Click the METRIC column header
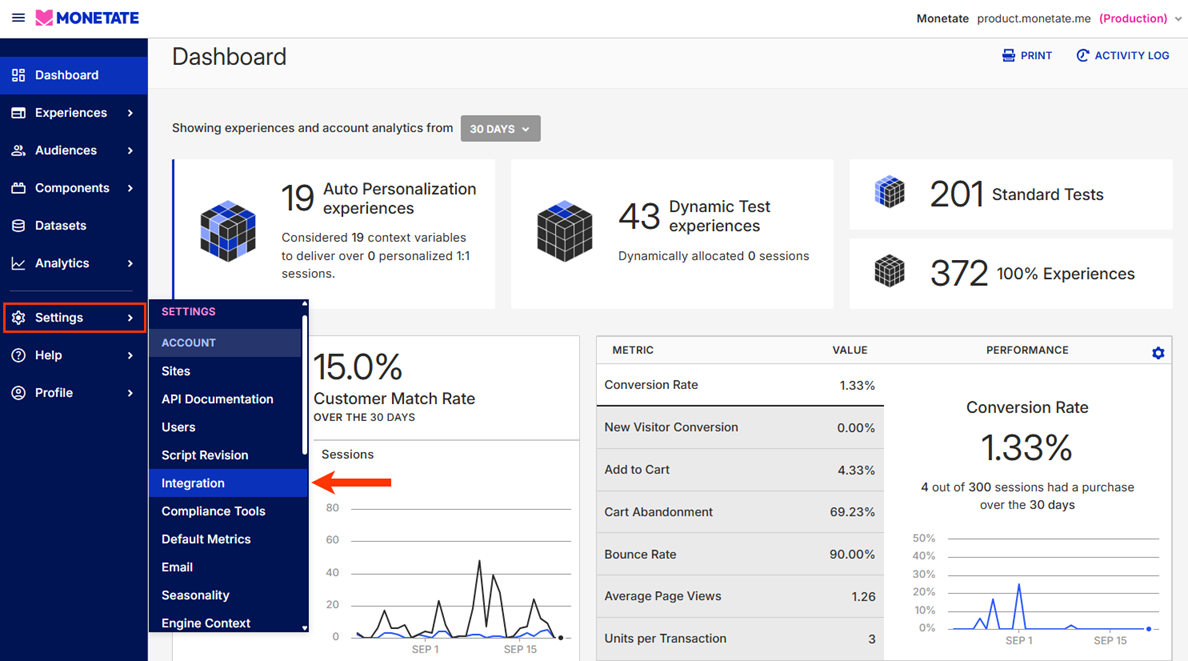 (x=633, y=350)
